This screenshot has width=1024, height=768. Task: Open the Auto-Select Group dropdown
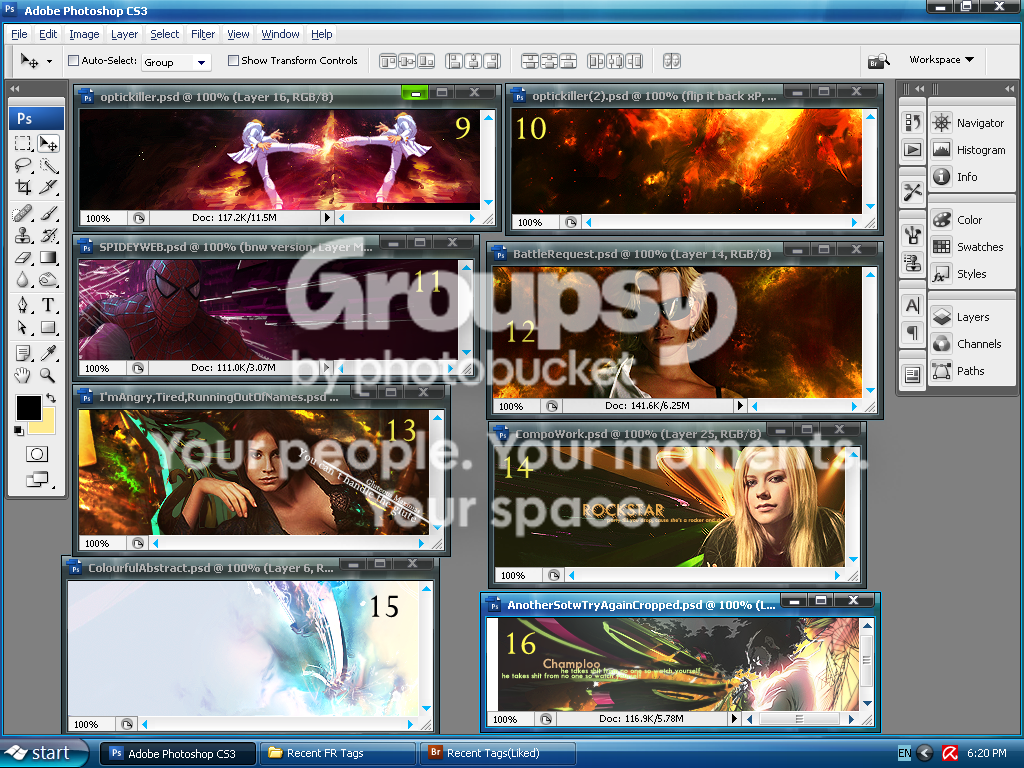click(x=175, y=62)
